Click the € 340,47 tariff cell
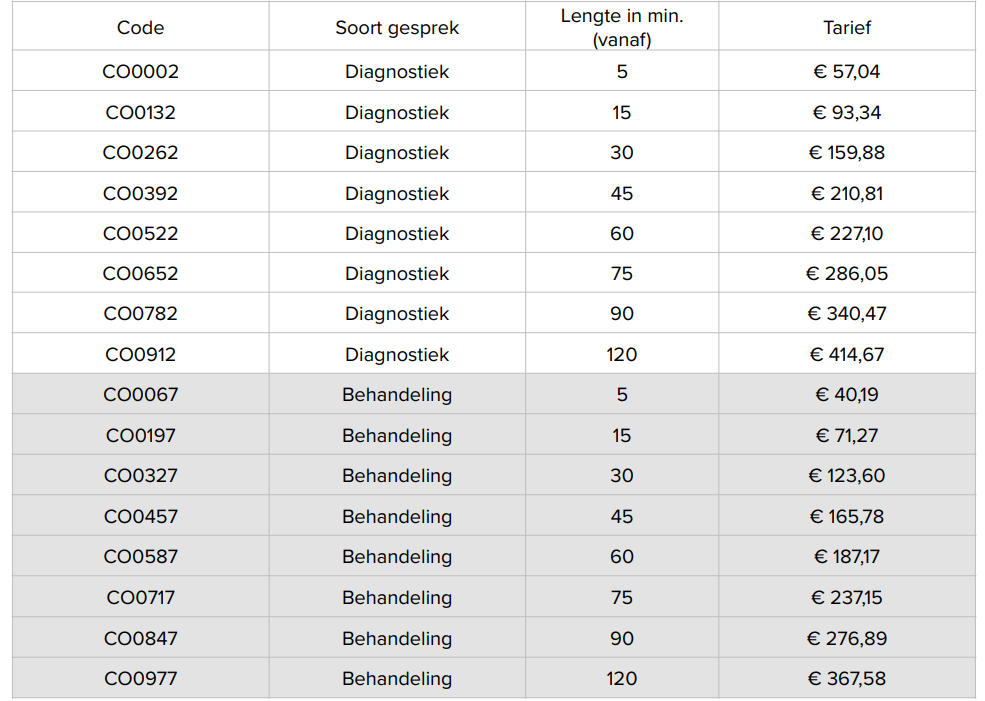The width and height of the screenshot is (985, 701). [x=846, y=313]
